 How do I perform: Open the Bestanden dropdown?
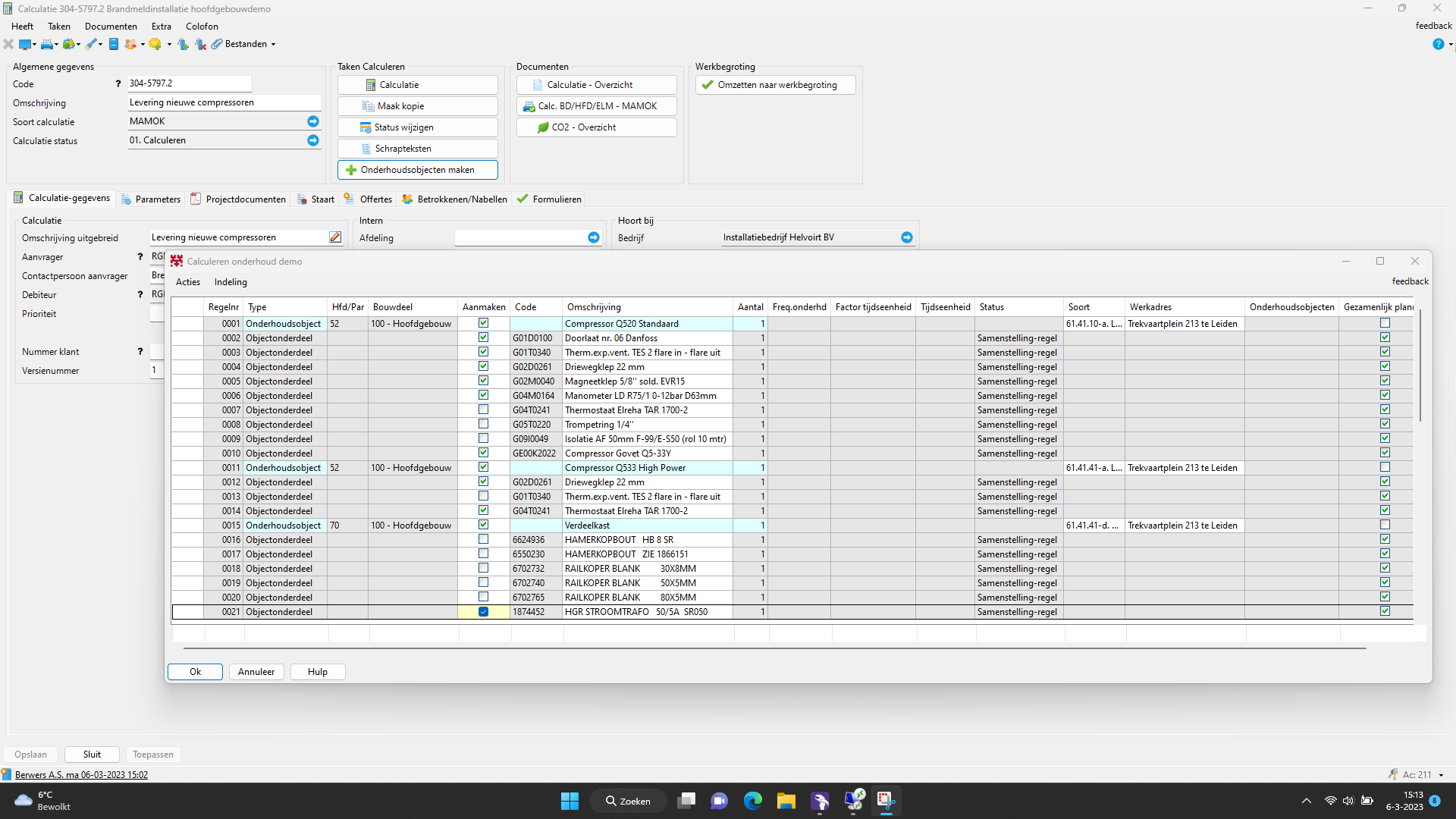[273, 44]
